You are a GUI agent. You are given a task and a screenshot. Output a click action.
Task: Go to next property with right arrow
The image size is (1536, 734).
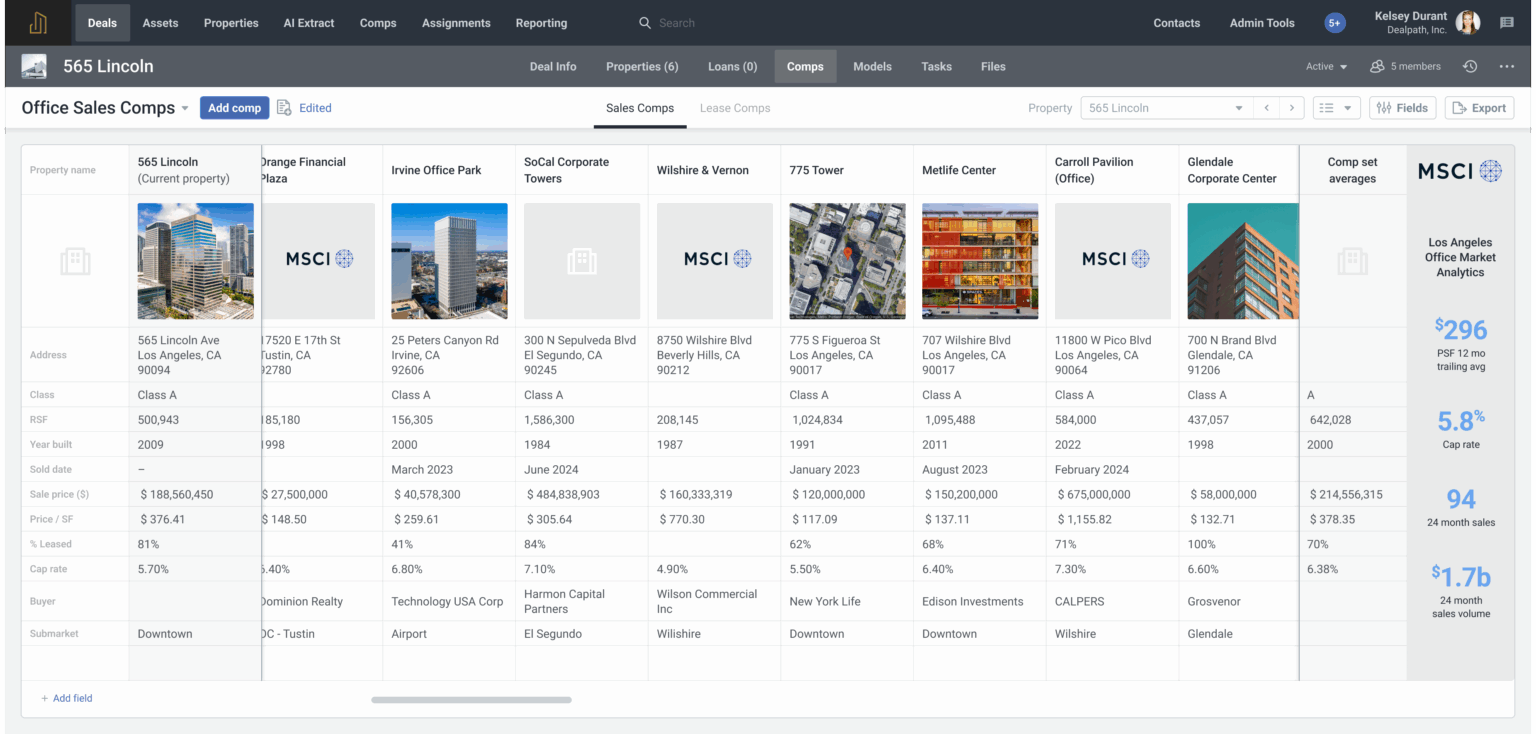[1292, 108]
